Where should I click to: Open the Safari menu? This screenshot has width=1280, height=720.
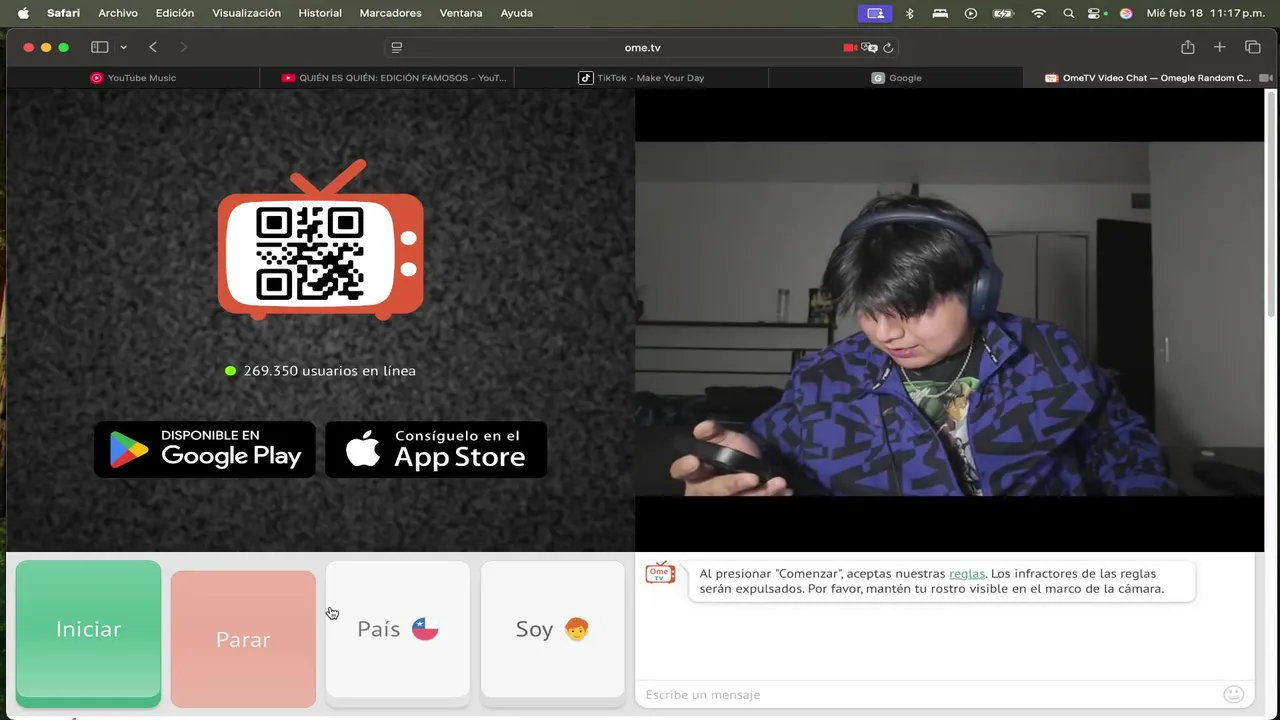63,13
